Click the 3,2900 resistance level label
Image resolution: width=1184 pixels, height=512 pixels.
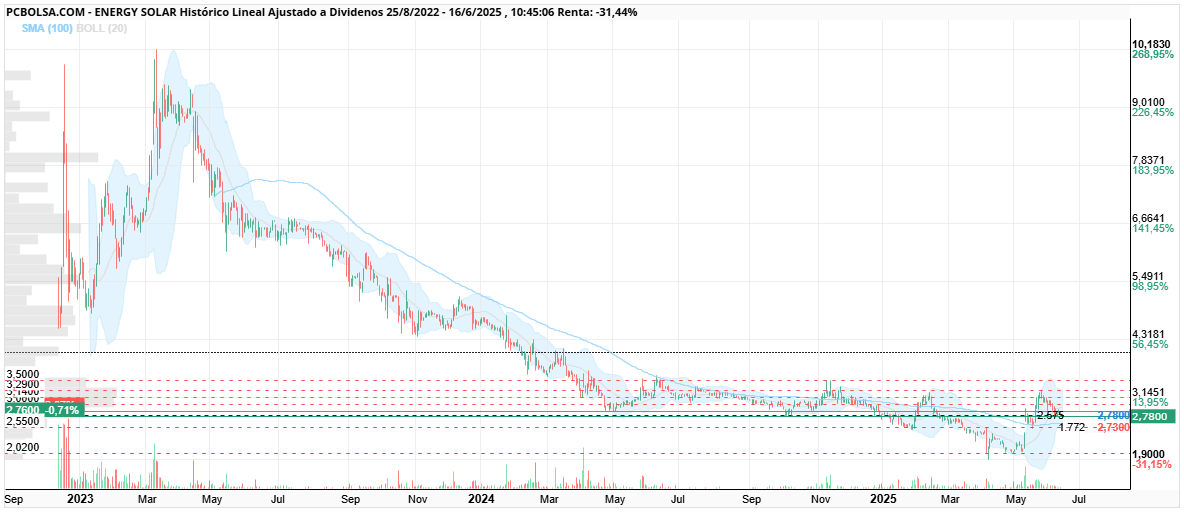click(22, 384)
